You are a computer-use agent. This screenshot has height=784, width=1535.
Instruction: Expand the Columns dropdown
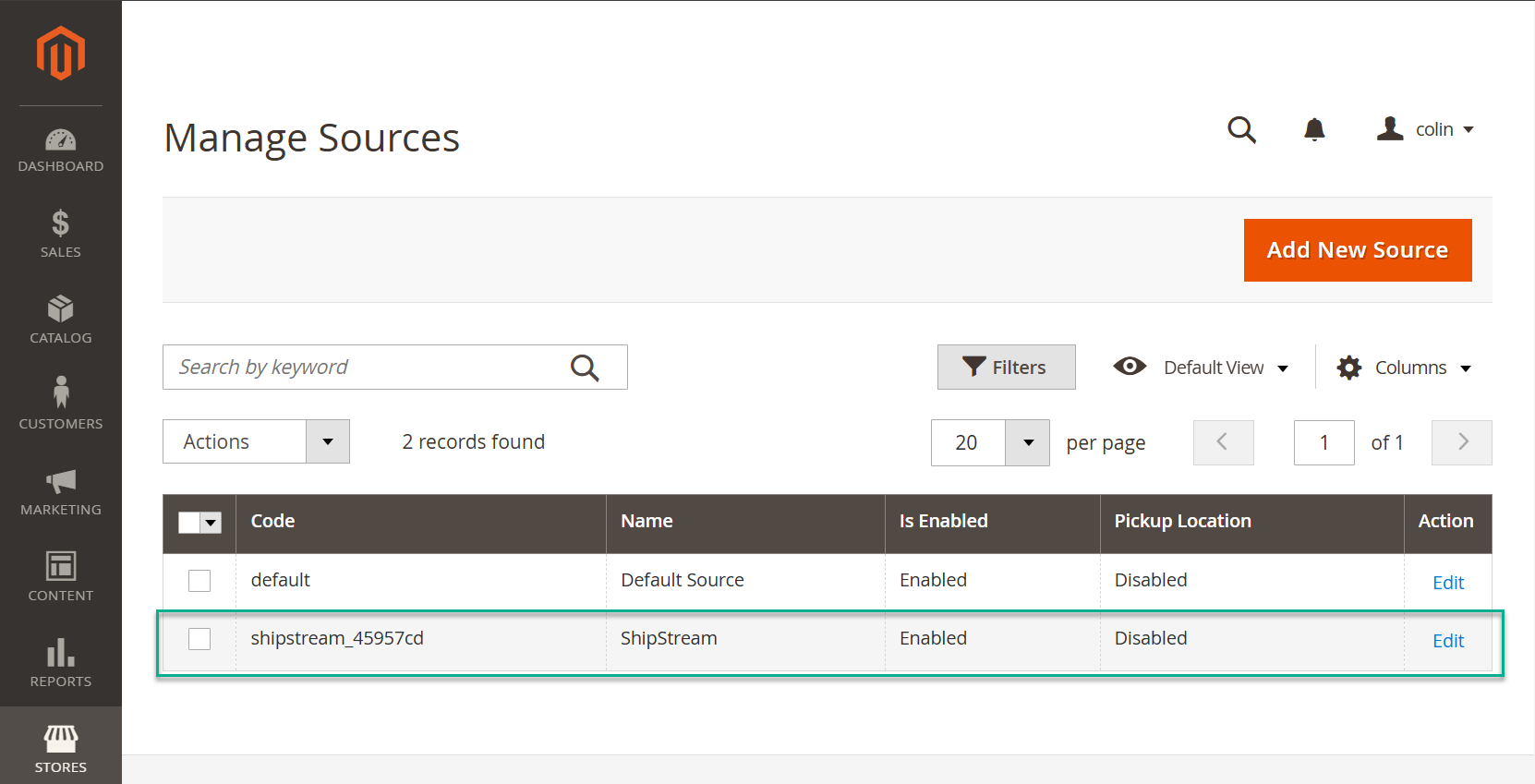[1404, 368]
